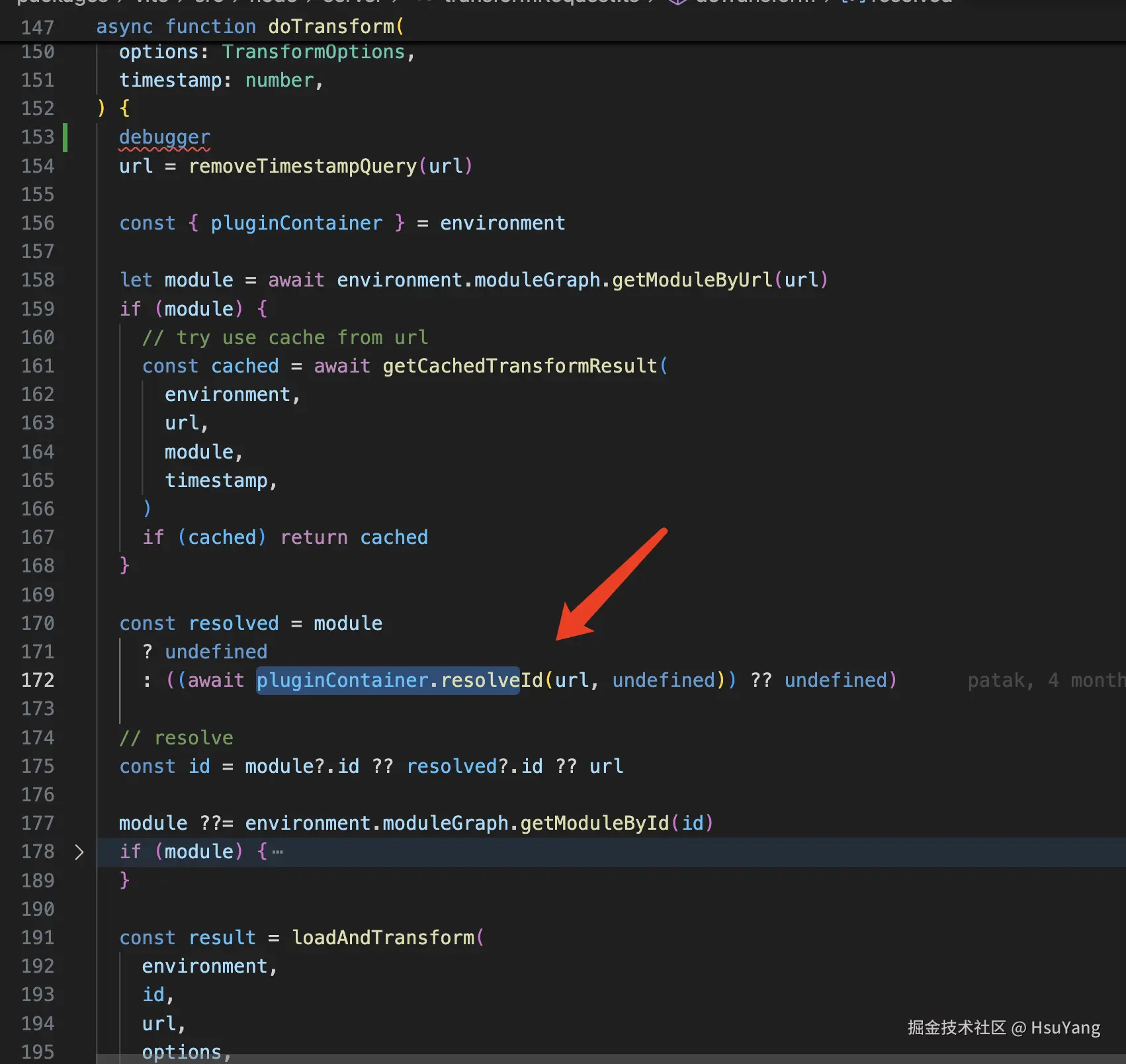Viewport: 1126px width, 1064px height.
Task: Click "module ??=" assignment on line 177
Action: 176,823
